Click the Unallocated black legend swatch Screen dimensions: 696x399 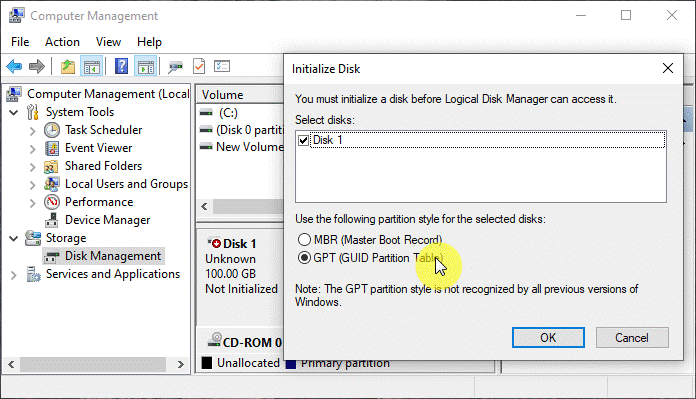click(x=207, y=363)
